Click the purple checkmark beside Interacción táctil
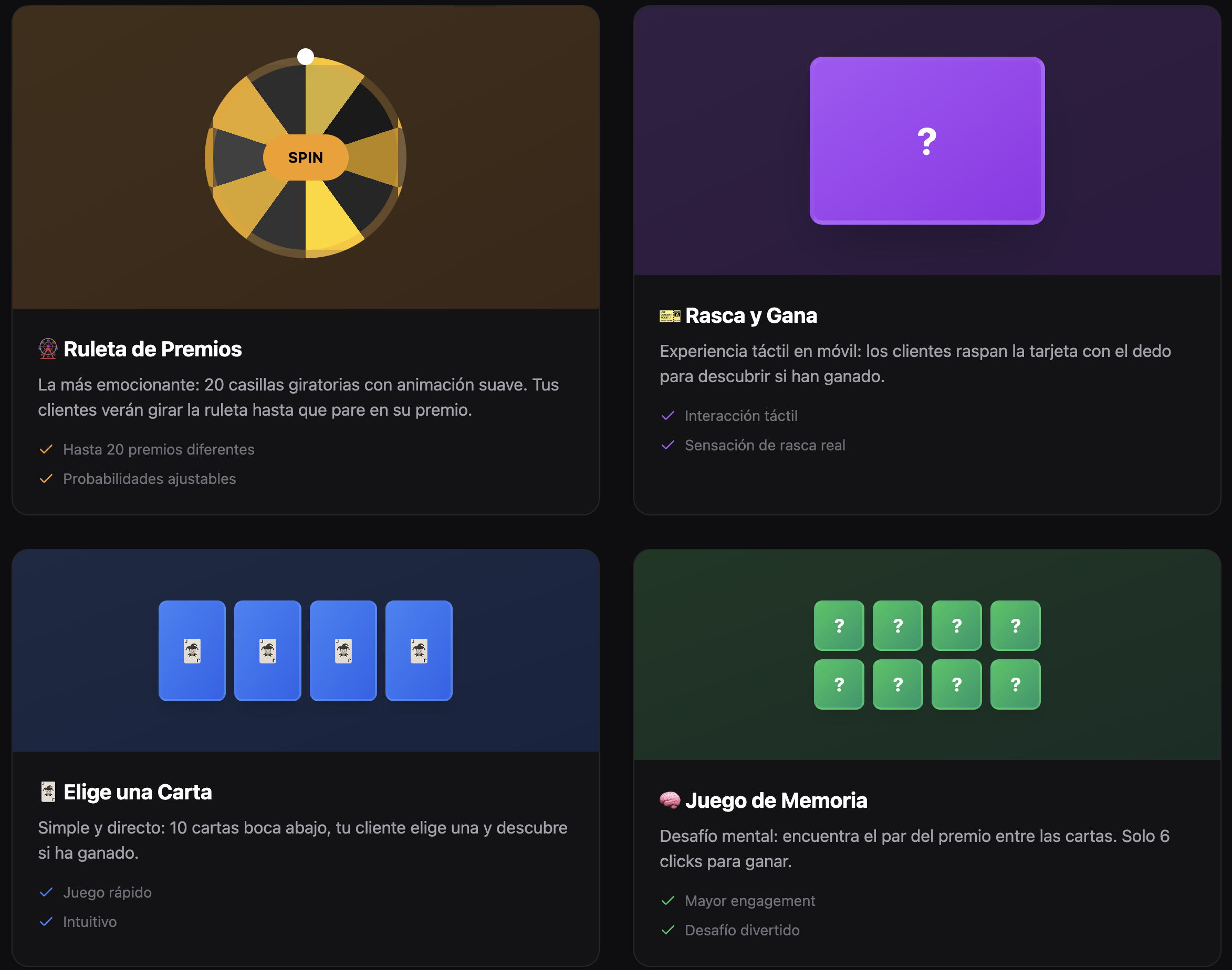 [x=667, y=416]
